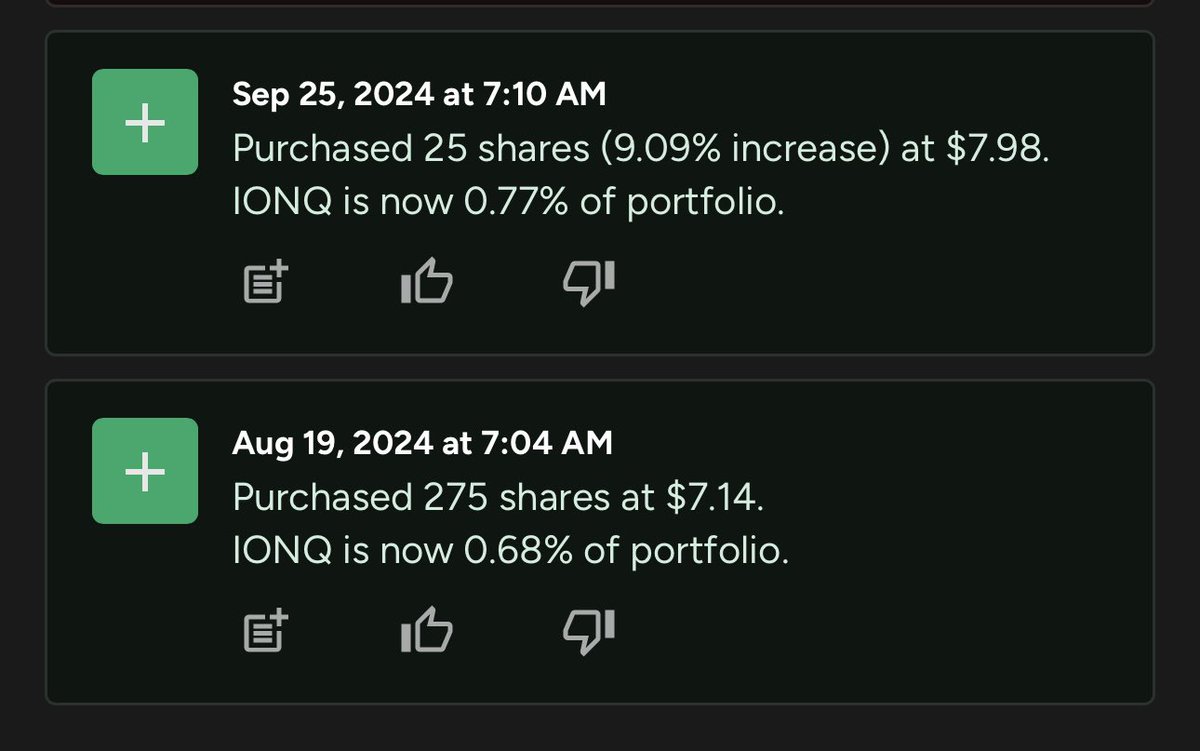Like the 25 shares purchase with thumbs up
Image resolution: width=1200 pixels, height=751 pixels.
[426, 281]
